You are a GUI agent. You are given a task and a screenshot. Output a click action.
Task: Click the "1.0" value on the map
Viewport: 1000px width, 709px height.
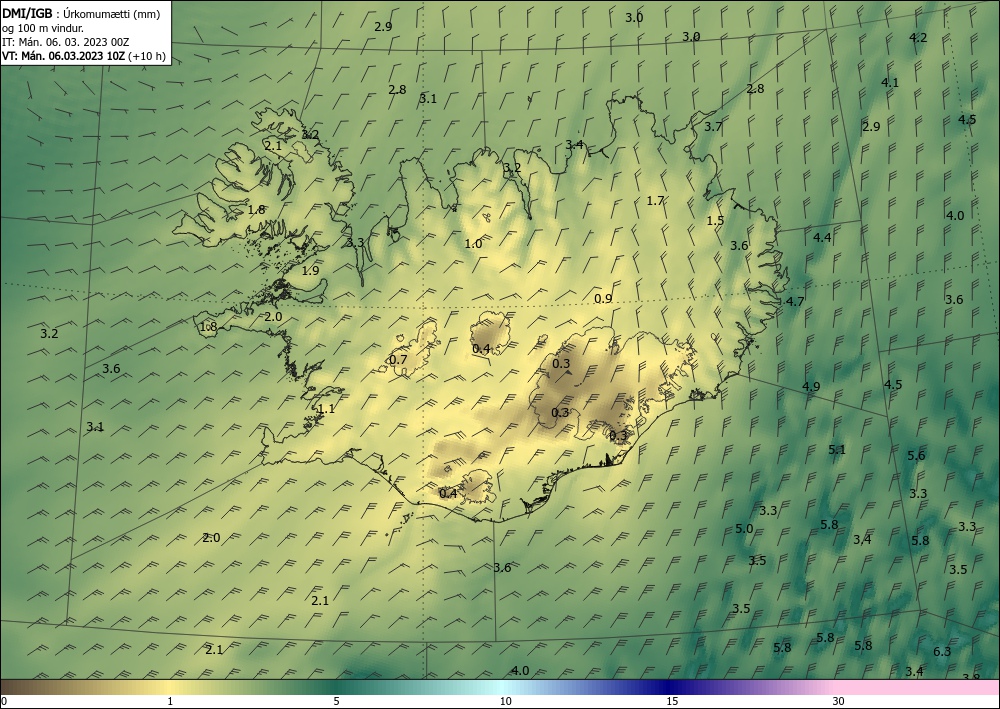[473, 244]
